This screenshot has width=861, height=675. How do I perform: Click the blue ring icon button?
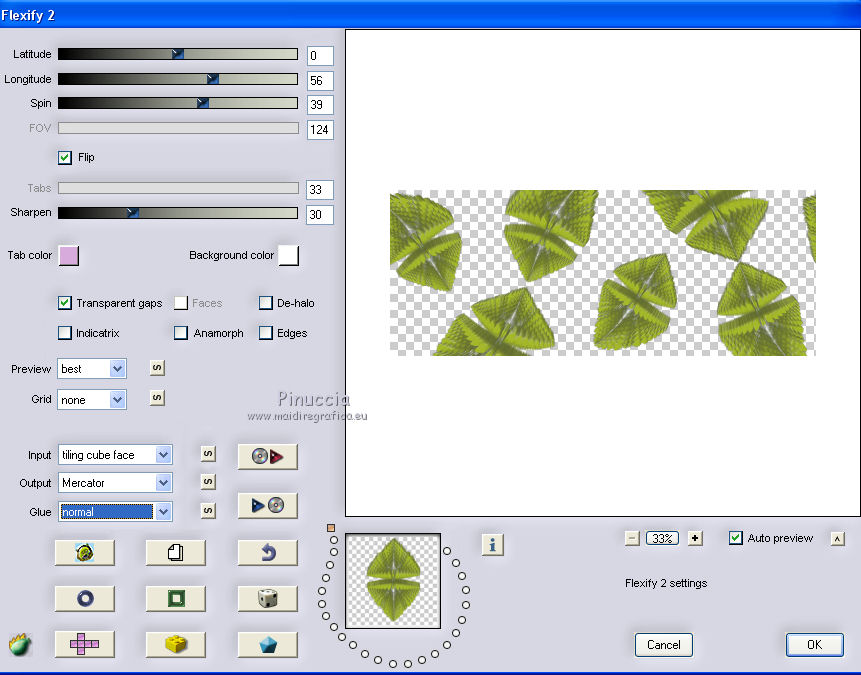click(85, 598)
